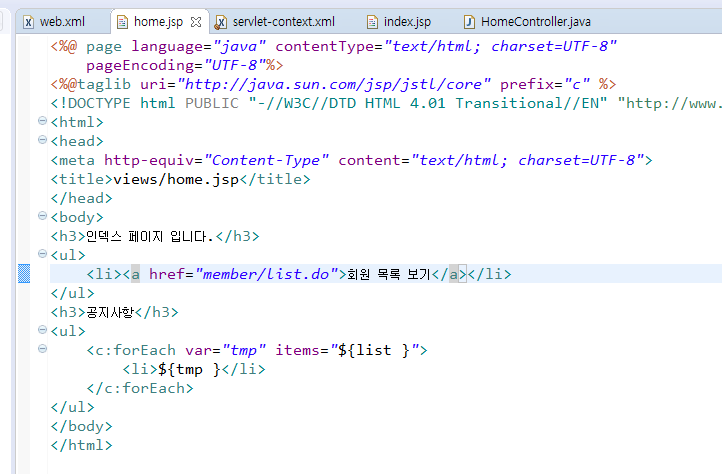722x474 pixels.
Task: Collapse the <html> element fold
Action: click(42, 121)
